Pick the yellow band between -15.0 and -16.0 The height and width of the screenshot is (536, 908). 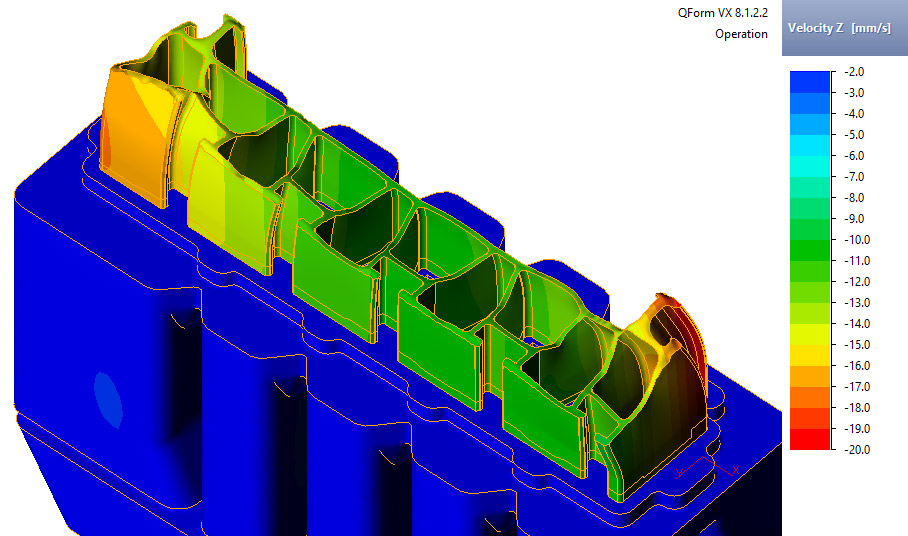pyautogui.click(x=810, y=355)
